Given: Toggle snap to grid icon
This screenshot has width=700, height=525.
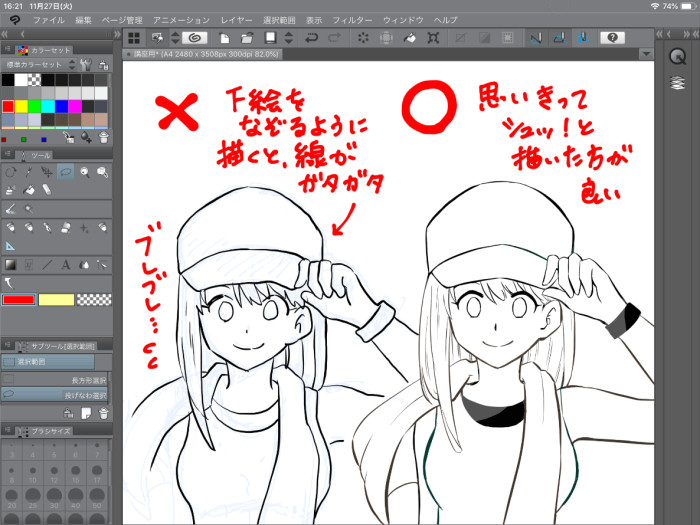Looking at the screenshot, I should coord(583,38).
